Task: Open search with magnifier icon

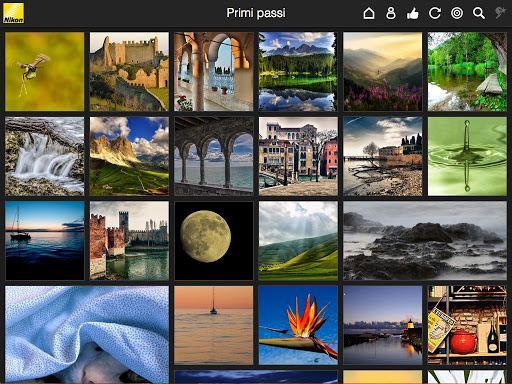Action: [x=479, y=13]
